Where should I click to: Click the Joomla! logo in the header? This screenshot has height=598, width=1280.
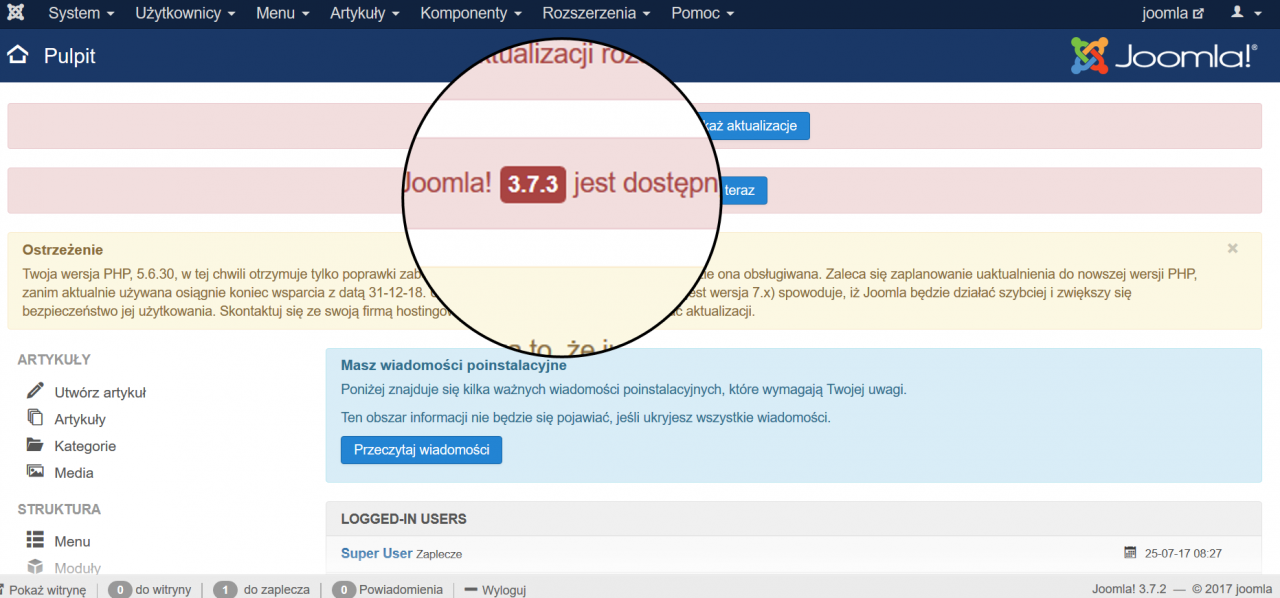pyautogui.click(x=1164, y=56)
